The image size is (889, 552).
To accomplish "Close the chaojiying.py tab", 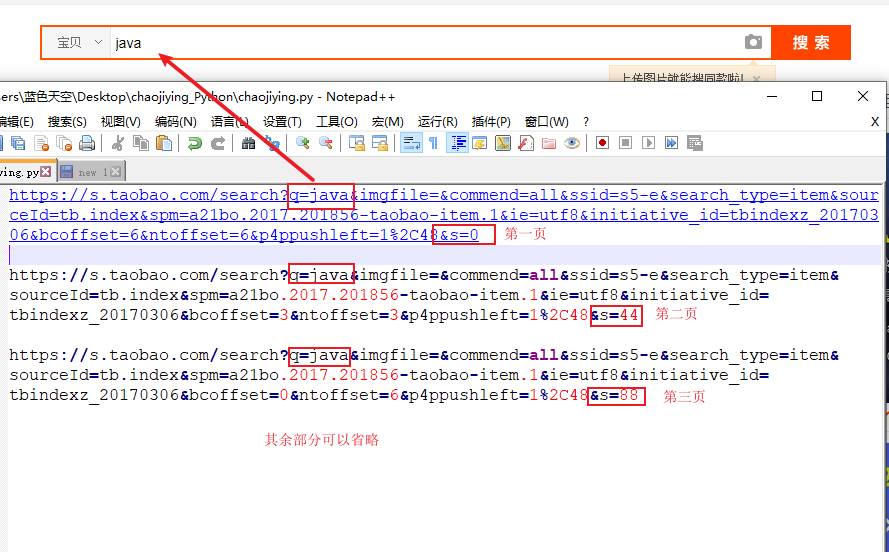I will coord(46,171).
